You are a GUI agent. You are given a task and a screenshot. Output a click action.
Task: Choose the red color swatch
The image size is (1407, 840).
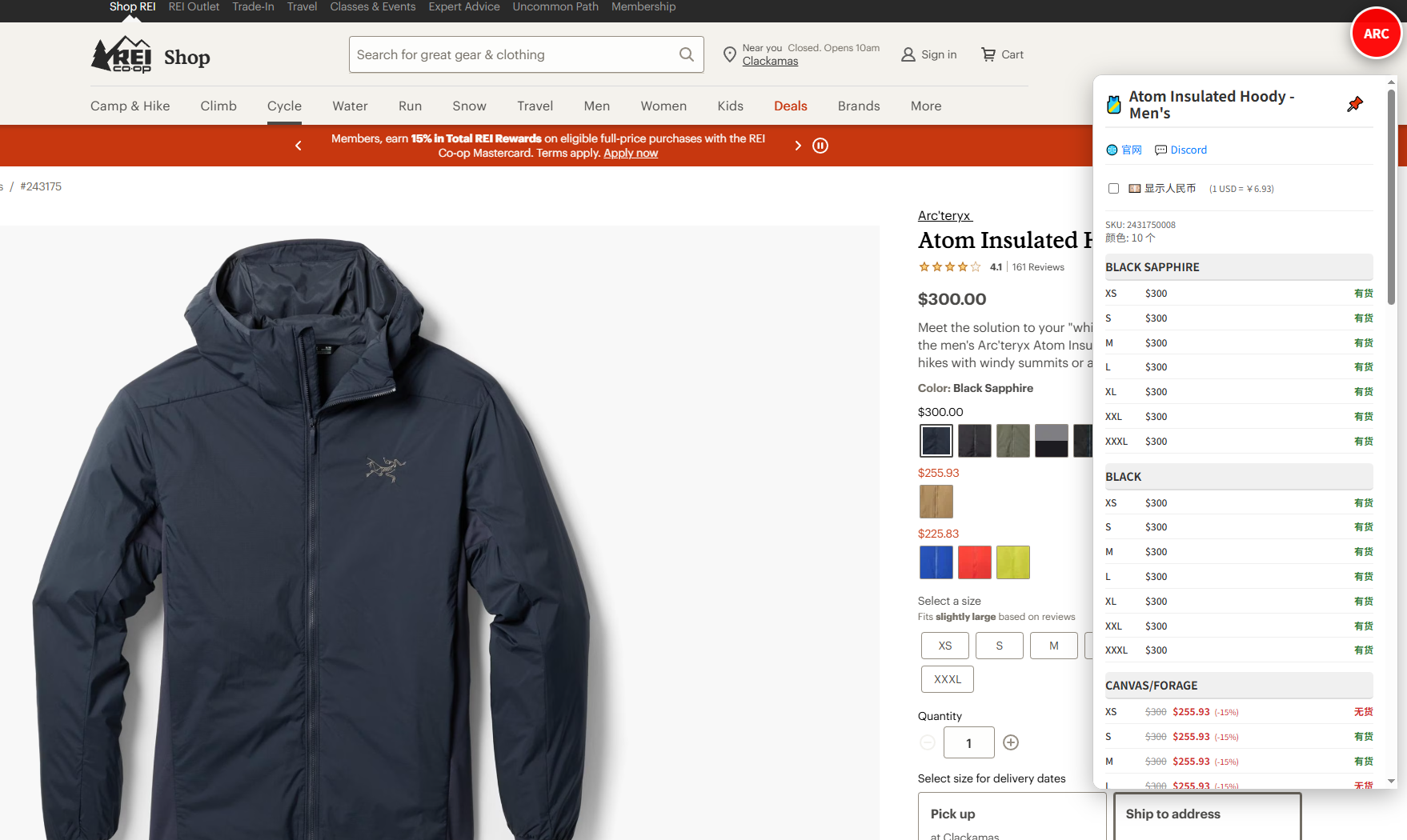[x=974, y=562]
